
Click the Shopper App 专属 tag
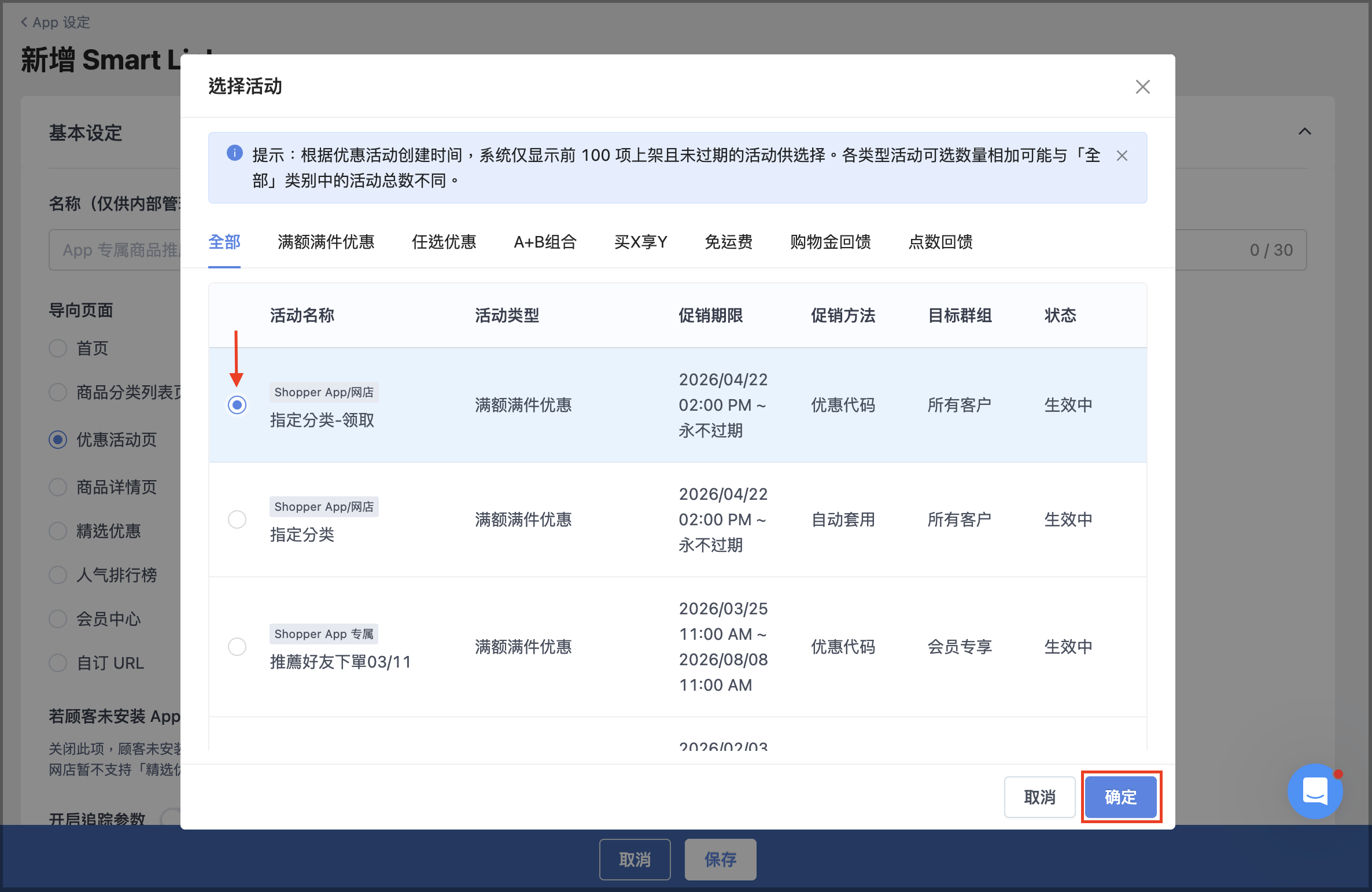pos(324,634)
